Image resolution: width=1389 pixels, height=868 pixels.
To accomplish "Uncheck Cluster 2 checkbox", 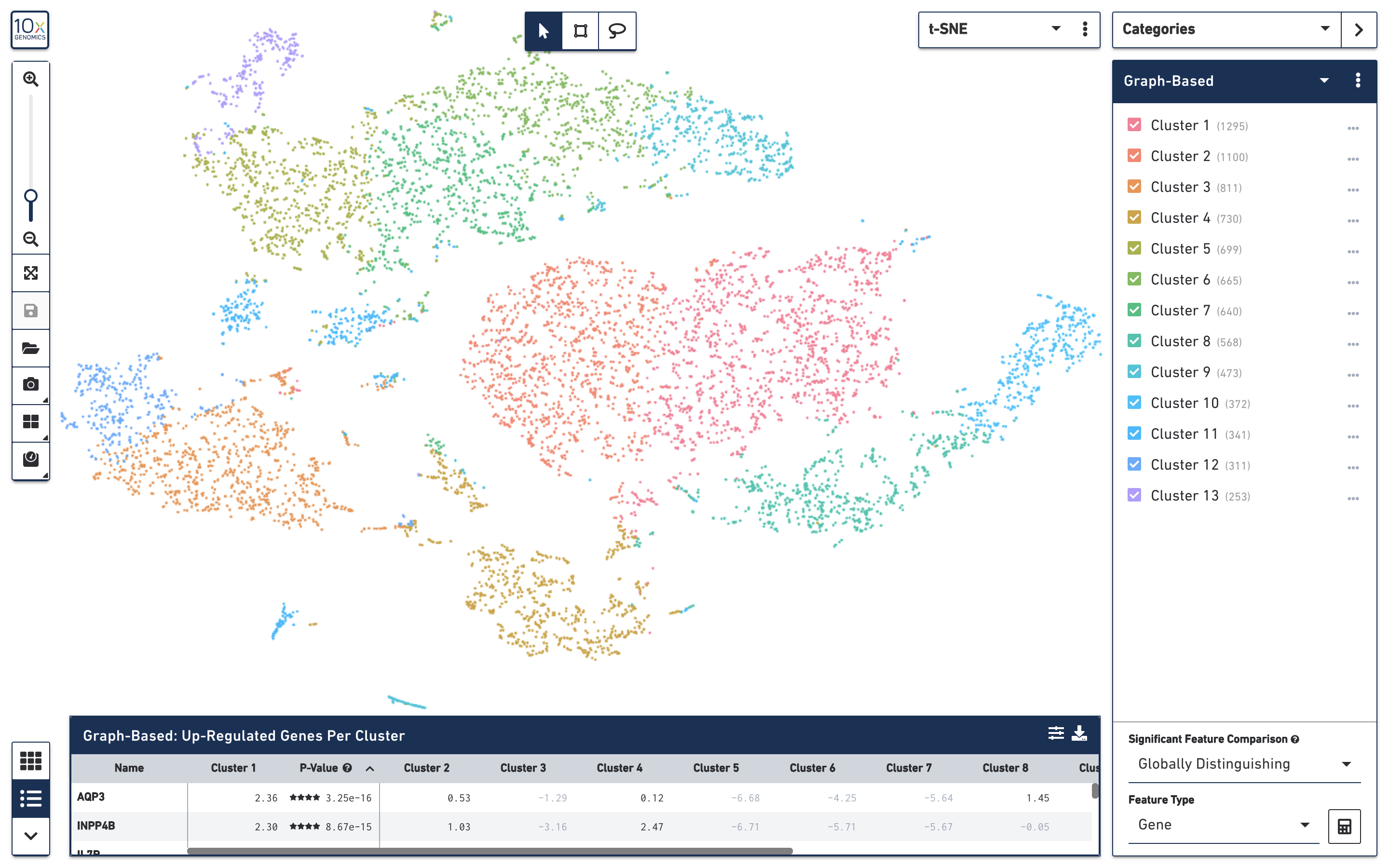I will click(1134, 156).
